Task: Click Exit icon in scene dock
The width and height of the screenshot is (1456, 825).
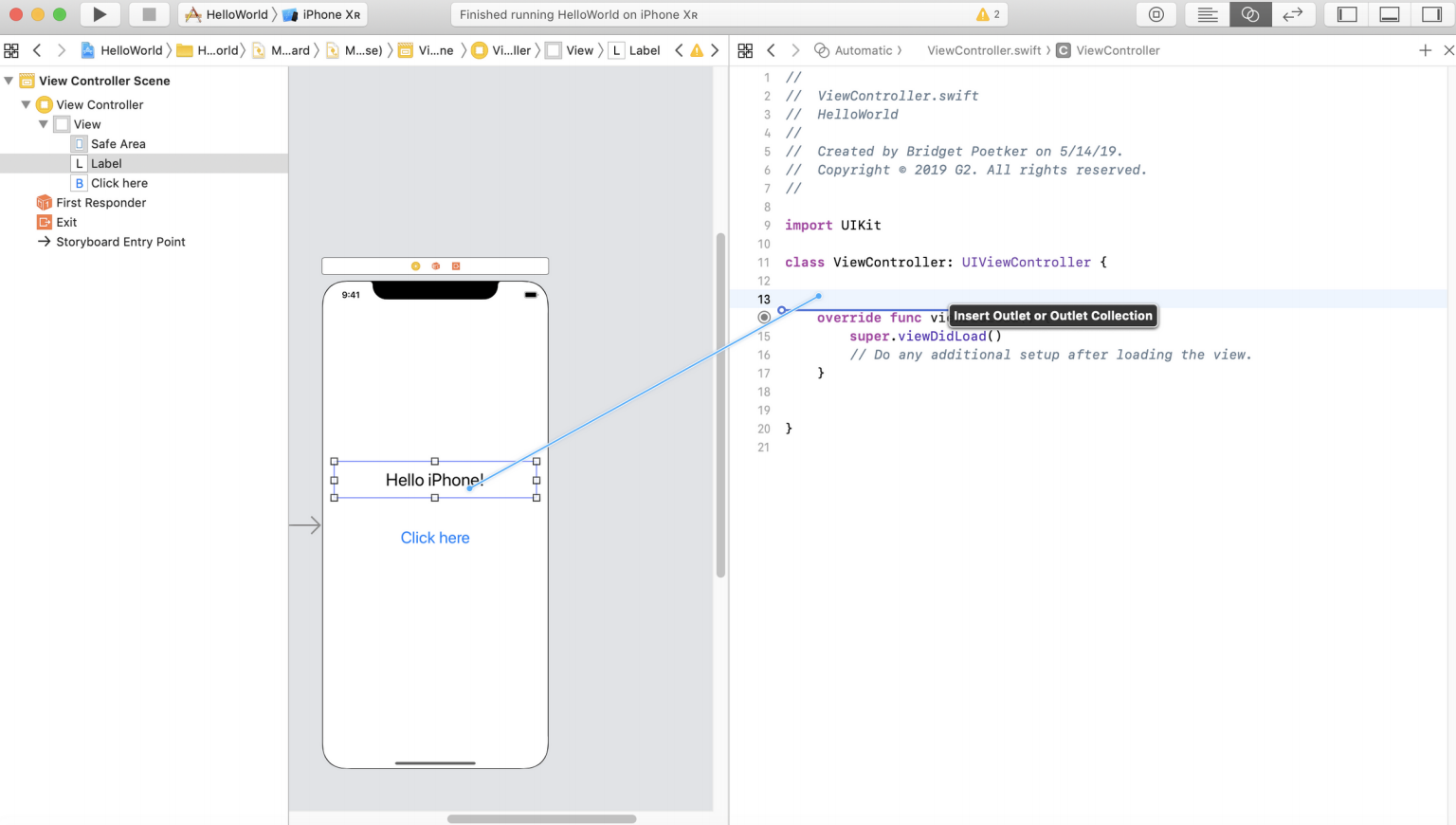Action: [x=456, y=266]
